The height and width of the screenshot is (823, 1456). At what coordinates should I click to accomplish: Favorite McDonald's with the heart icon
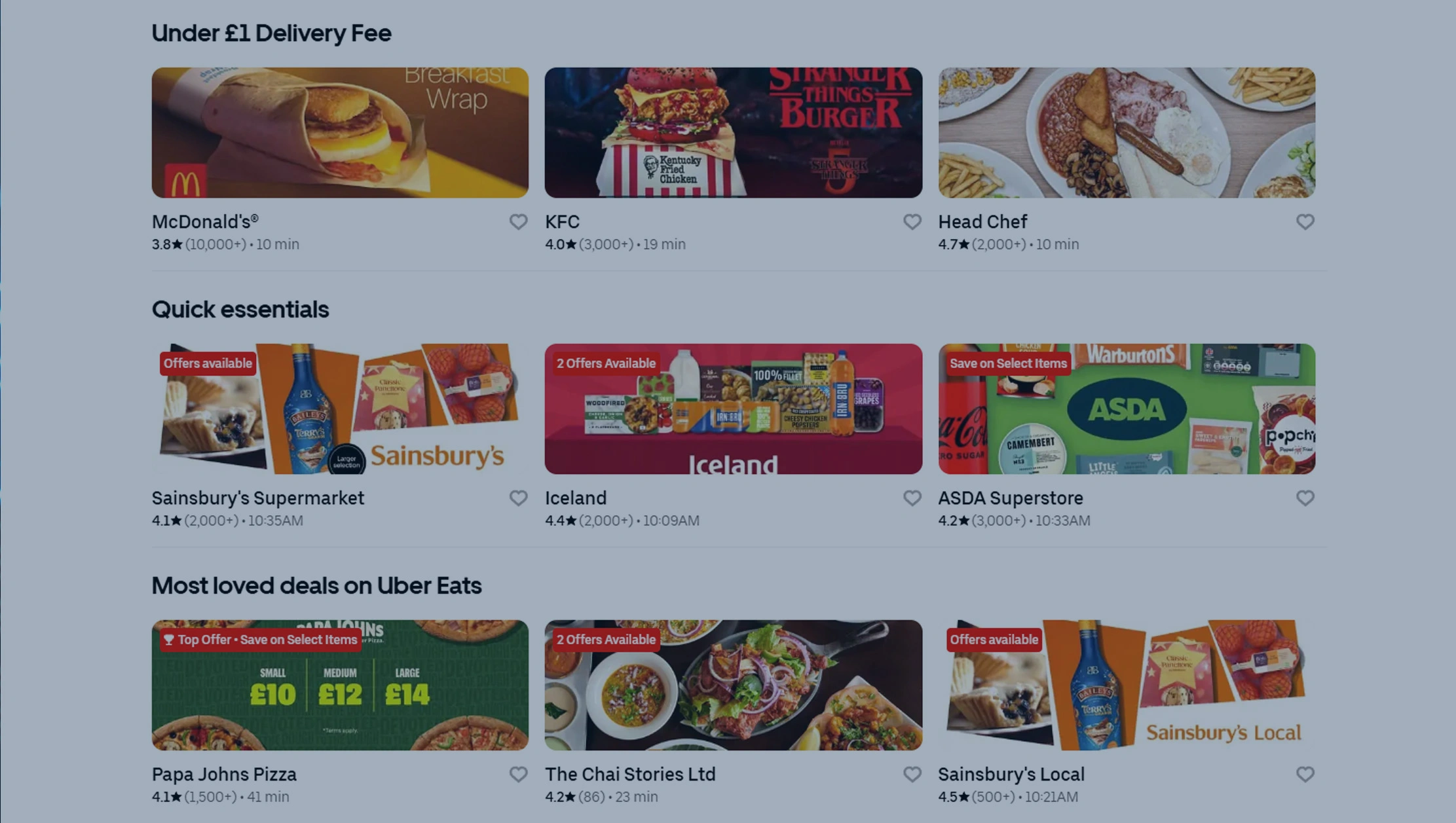click(x=518, y=222)
